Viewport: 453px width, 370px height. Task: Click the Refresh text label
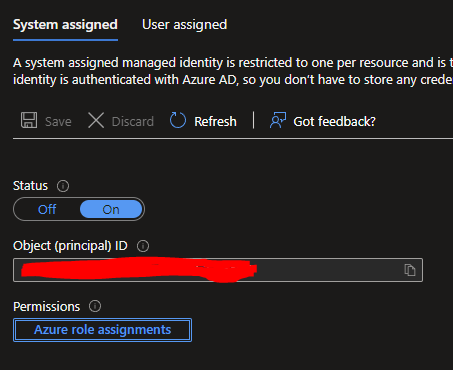click(x=215, y=122)
